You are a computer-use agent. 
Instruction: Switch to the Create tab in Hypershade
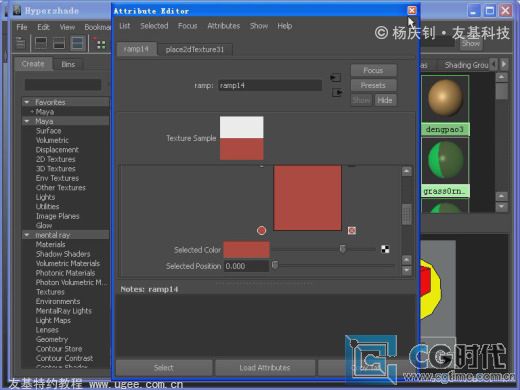(33, 64)
